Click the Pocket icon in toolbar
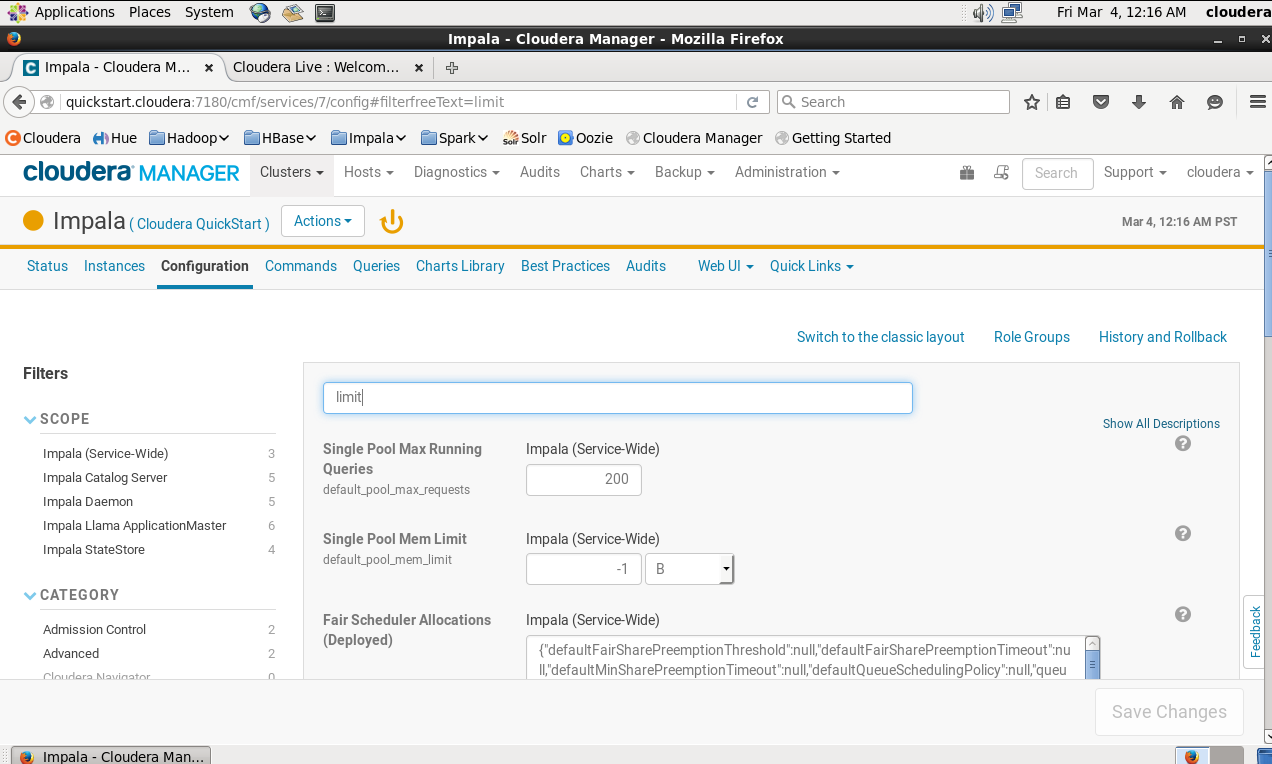This screenshot has width=1272, height=764. (x=1101, y=102)
